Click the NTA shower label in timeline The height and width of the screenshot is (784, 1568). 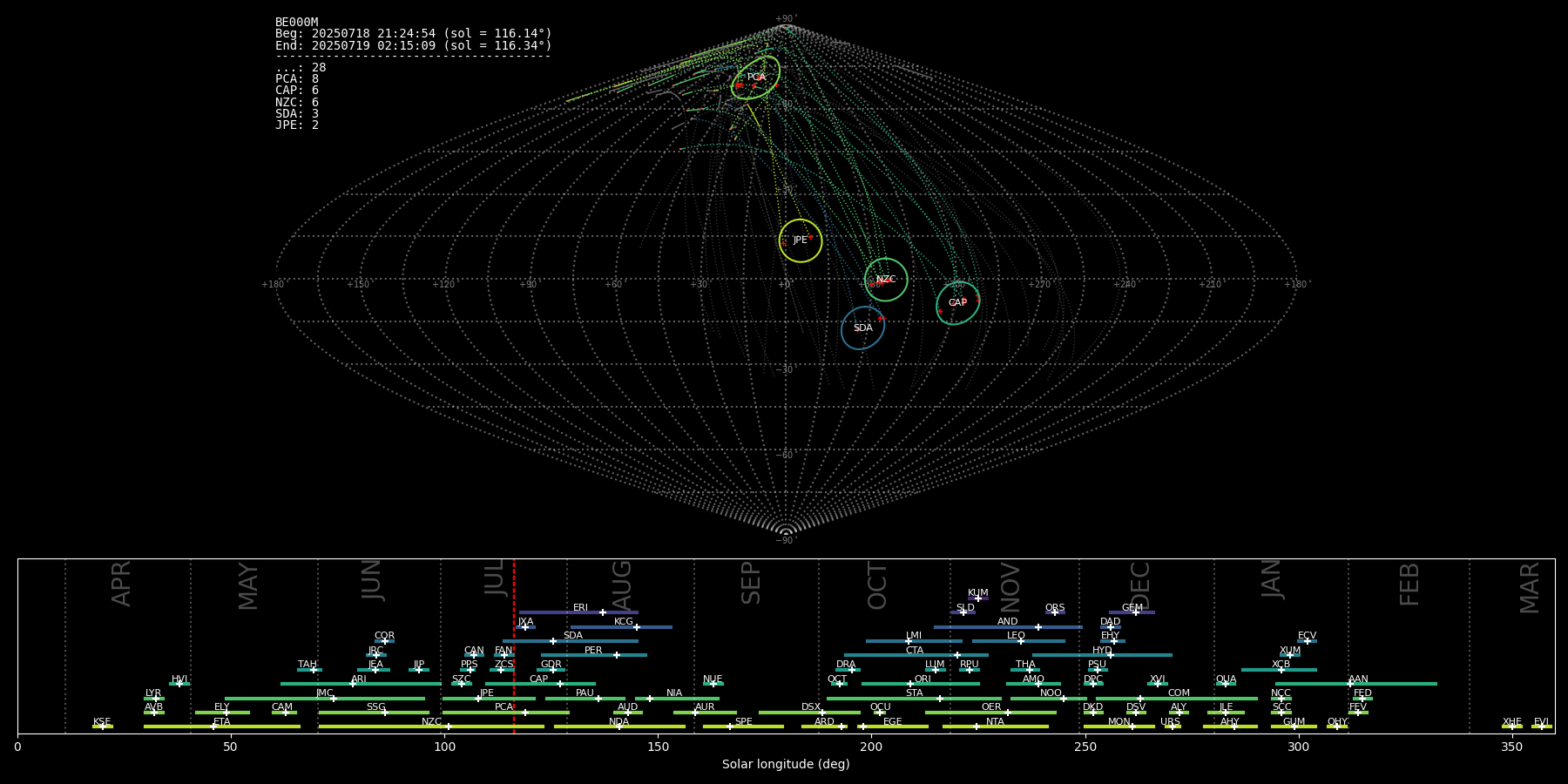click(x=996, y=722)
